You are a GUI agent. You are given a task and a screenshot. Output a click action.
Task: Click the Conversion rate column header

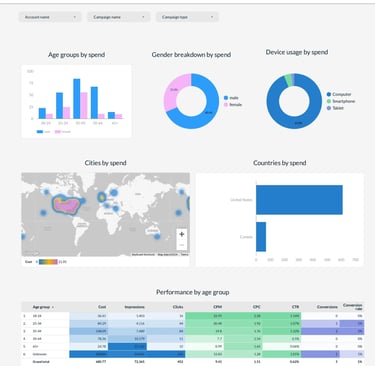click(352, 307)
